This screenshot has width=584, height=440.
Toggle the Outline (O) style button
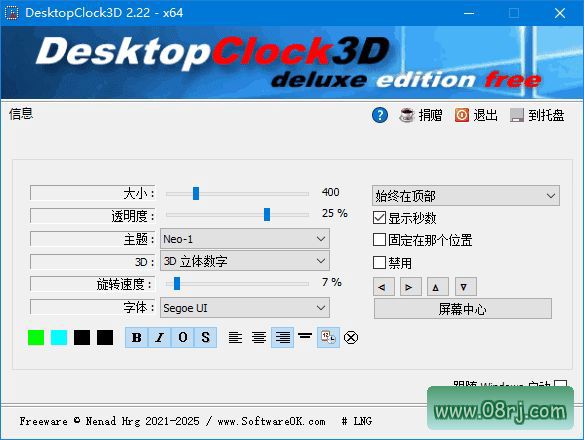click(182, 338)
